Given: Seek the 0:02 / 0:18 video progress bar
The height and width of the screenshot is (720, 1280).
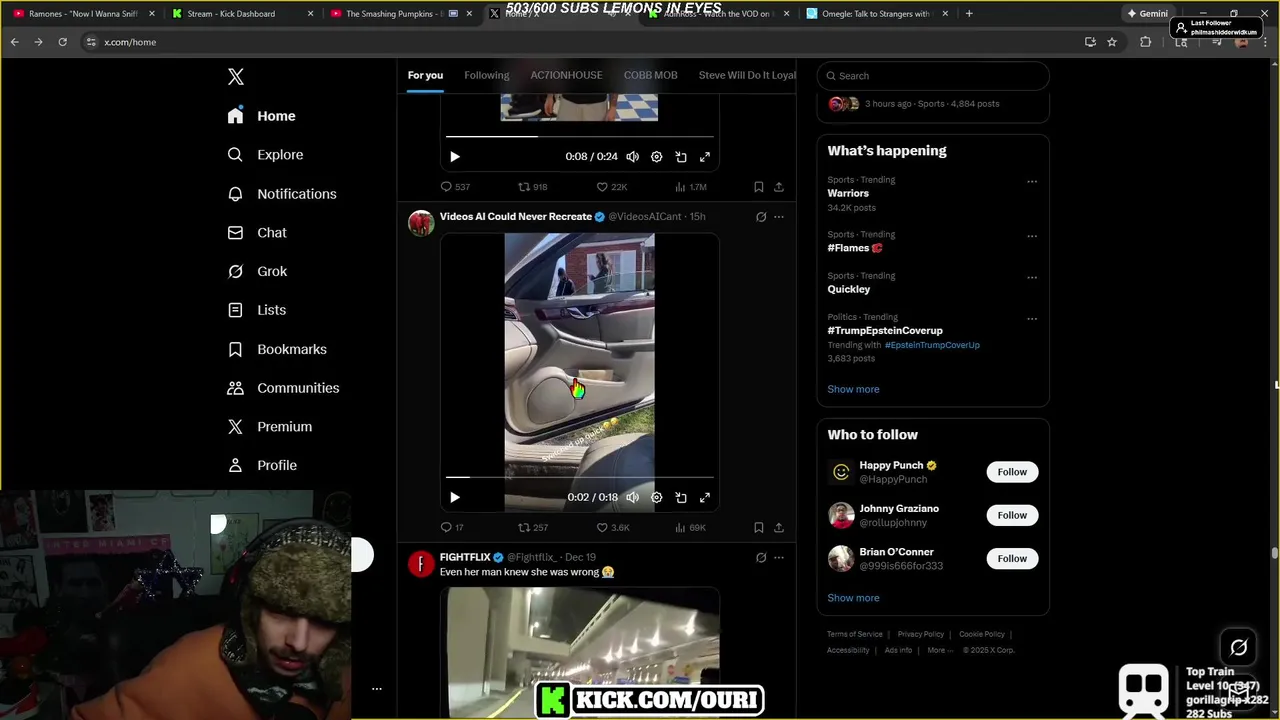Looking at the screenshot, I should 579,477.
